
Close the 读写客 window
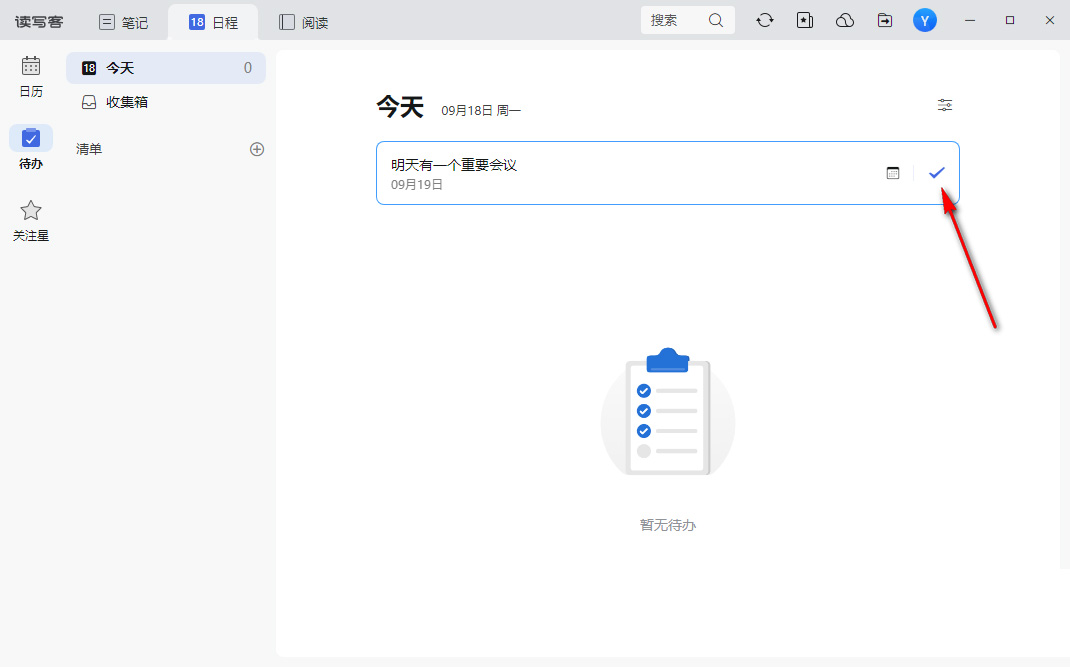[x=1050, y=20]
